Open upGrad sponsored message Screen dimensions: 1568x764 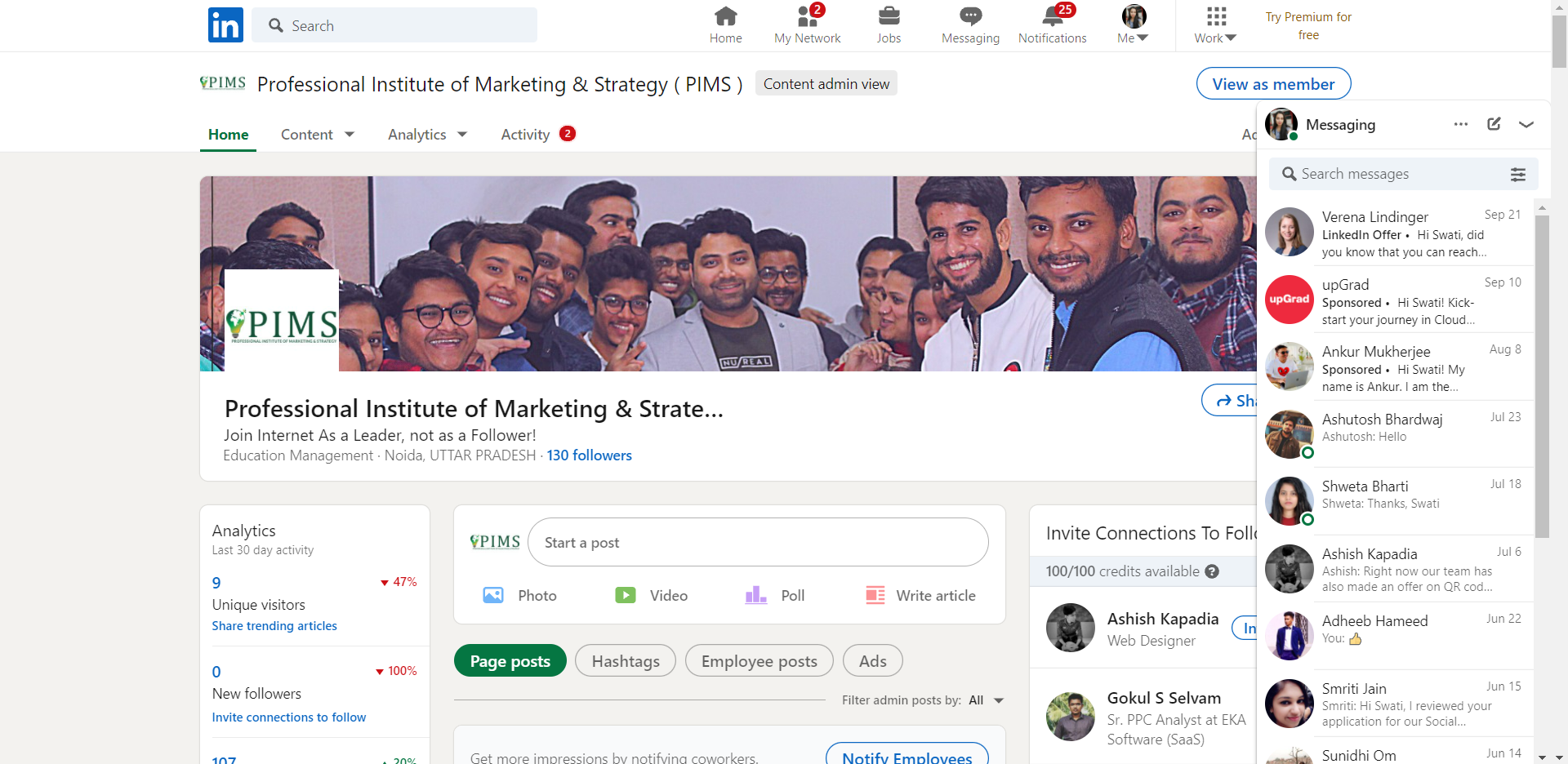(x=1395, y=300)
